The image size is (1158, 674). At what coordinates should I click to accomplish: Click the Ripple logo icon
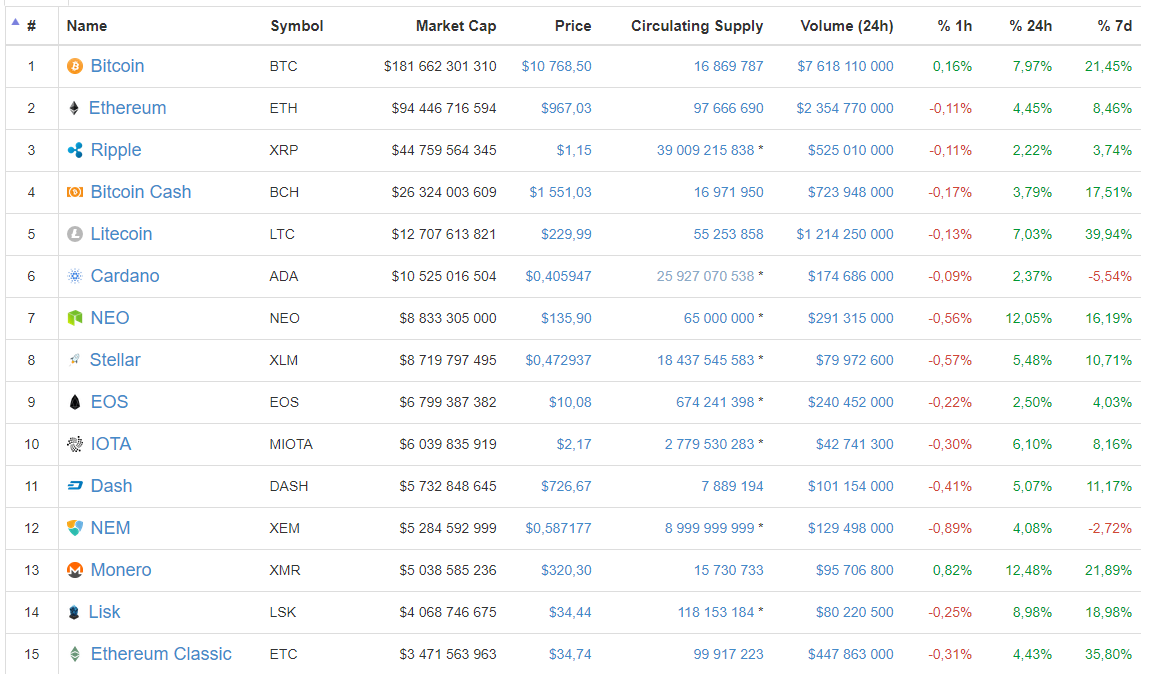(x=75, y=151)
